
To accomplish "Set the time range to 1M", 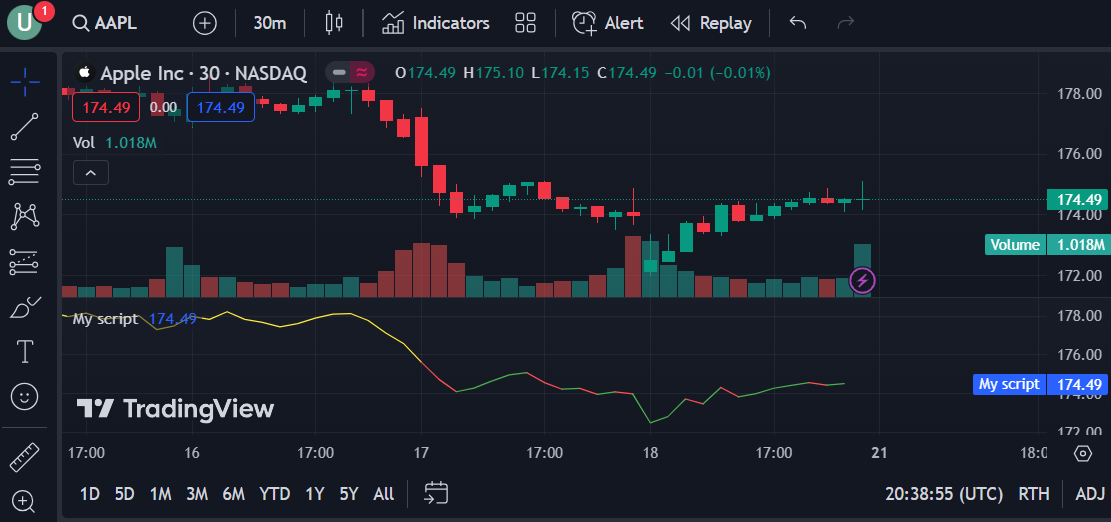I will 160,494.
